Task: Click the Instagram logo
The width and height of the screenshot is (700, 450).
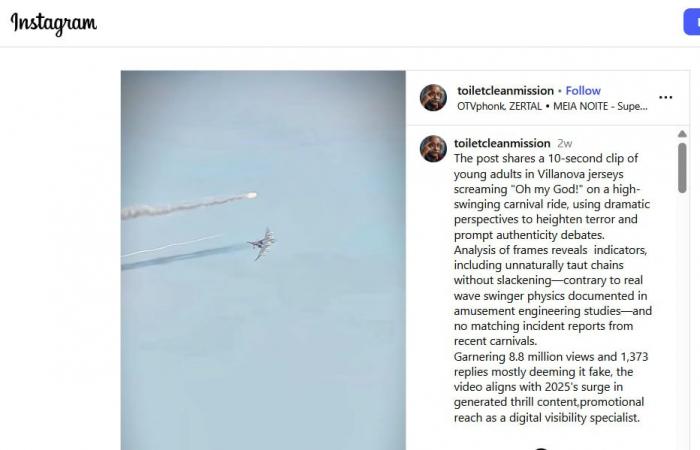Action: pos(54,23)
